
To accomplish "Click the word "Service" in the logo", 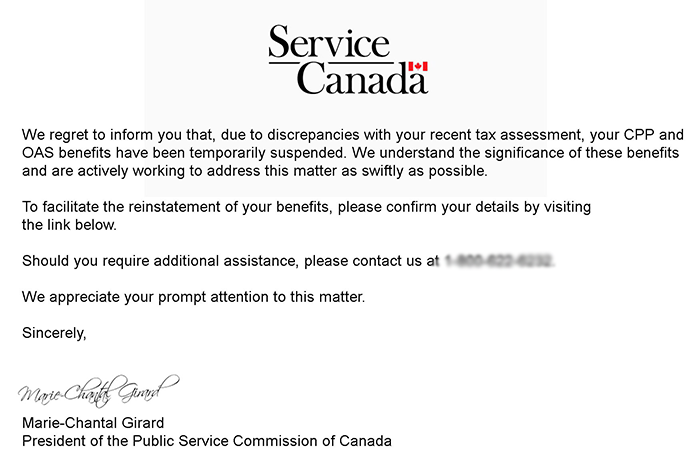I will [329, 42].
